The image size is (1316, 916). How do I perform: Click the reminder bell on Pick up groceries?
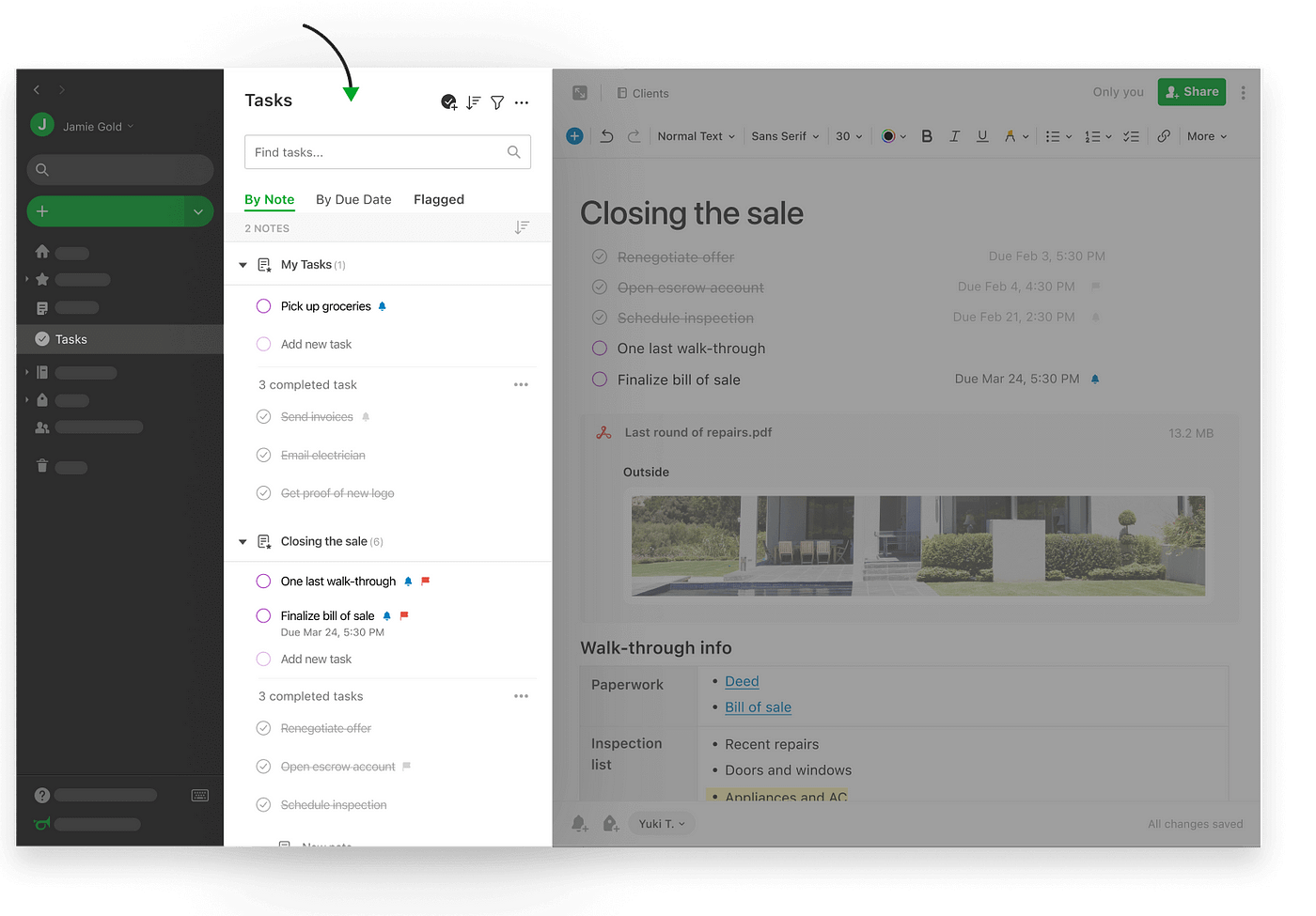tap(382, 306)
